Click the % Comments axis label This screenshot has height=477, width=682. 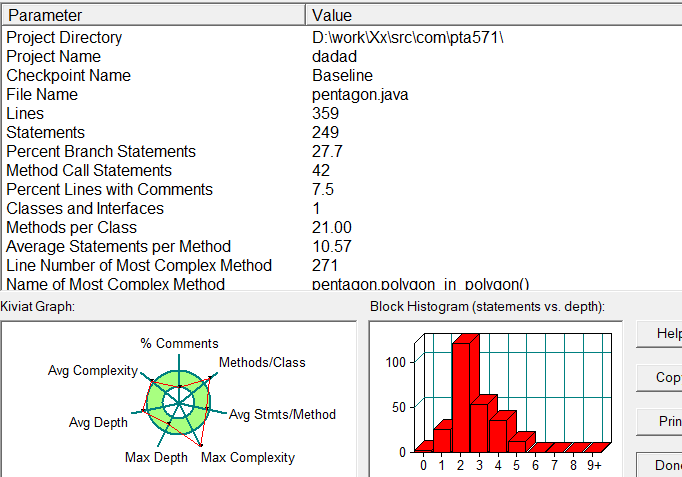179,344
